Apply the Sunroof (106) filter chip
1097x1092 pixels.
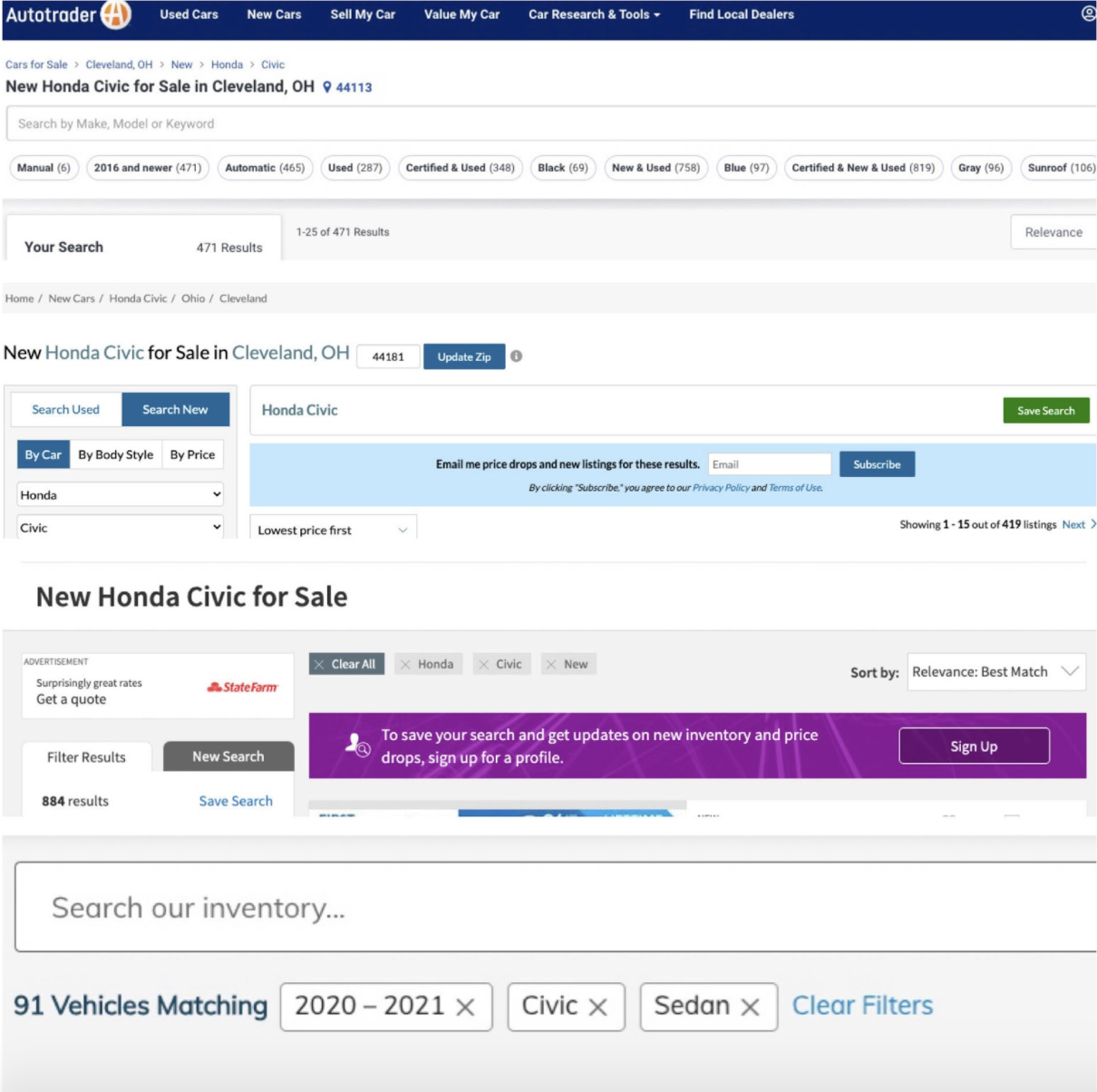tap(1059, 168)
